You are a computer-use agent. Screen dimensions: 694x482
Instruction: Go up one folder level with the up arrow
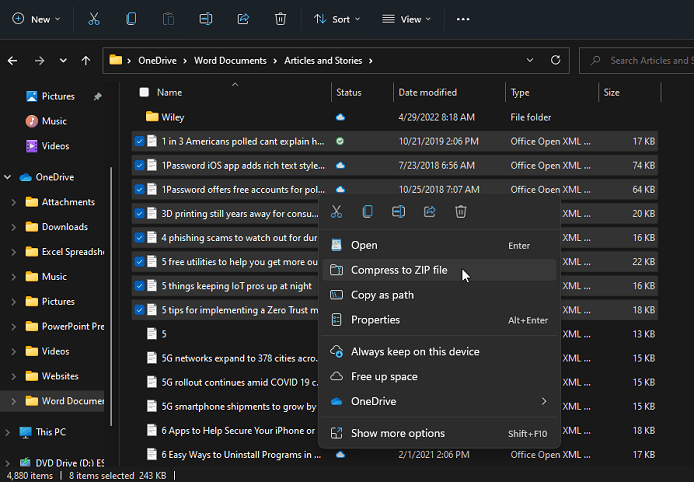(x=85, y=61)
